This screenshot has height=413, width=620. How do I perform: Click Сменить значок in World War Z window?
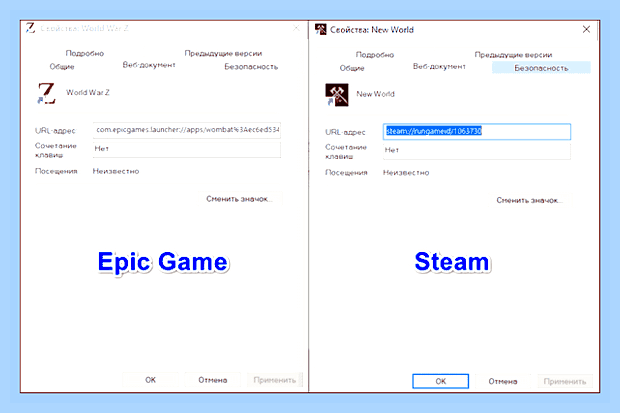[x=239, y=199]
